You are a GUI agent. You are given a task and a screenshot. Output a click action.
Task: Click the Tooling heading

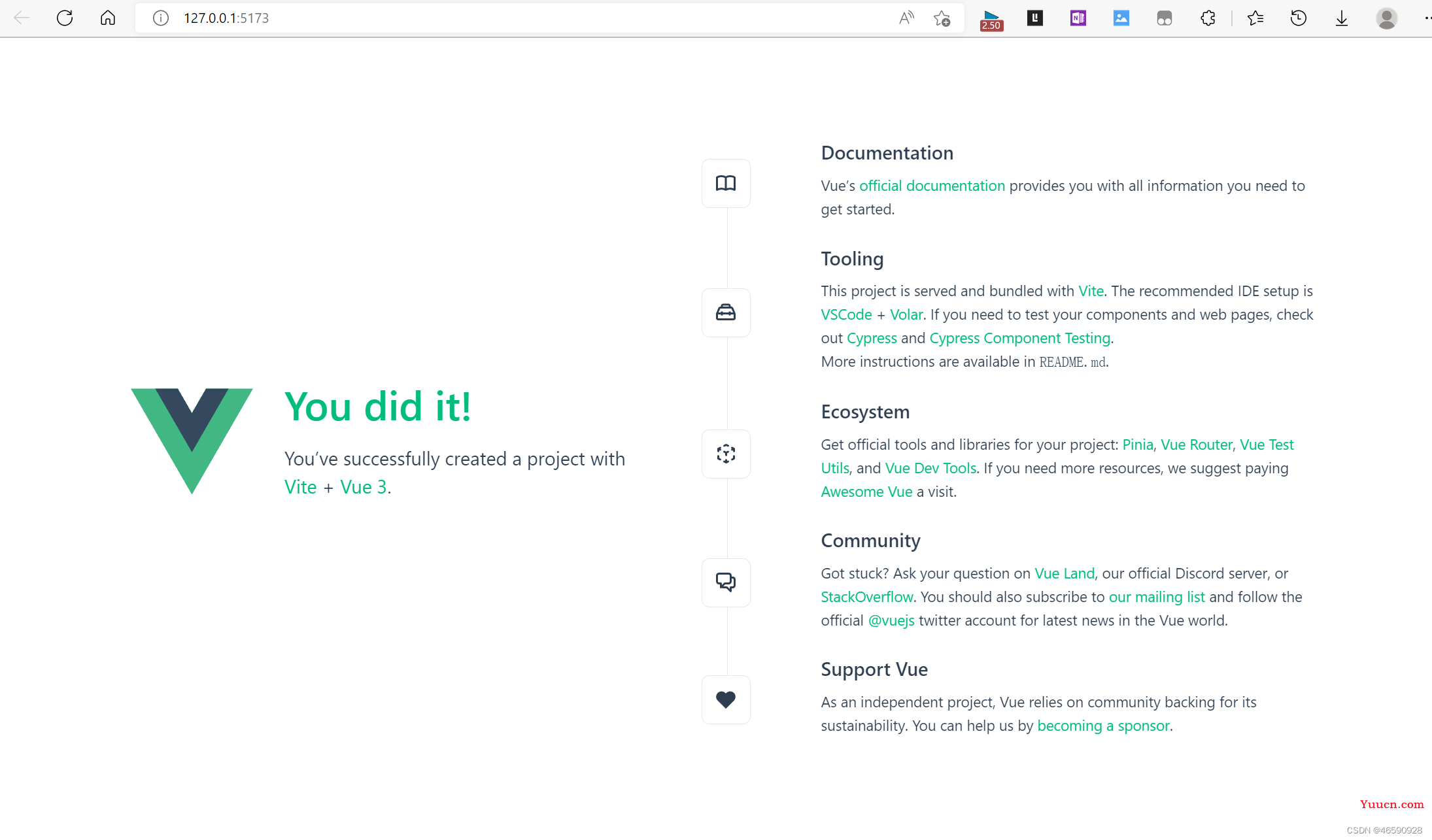click(x=853, y=259)
